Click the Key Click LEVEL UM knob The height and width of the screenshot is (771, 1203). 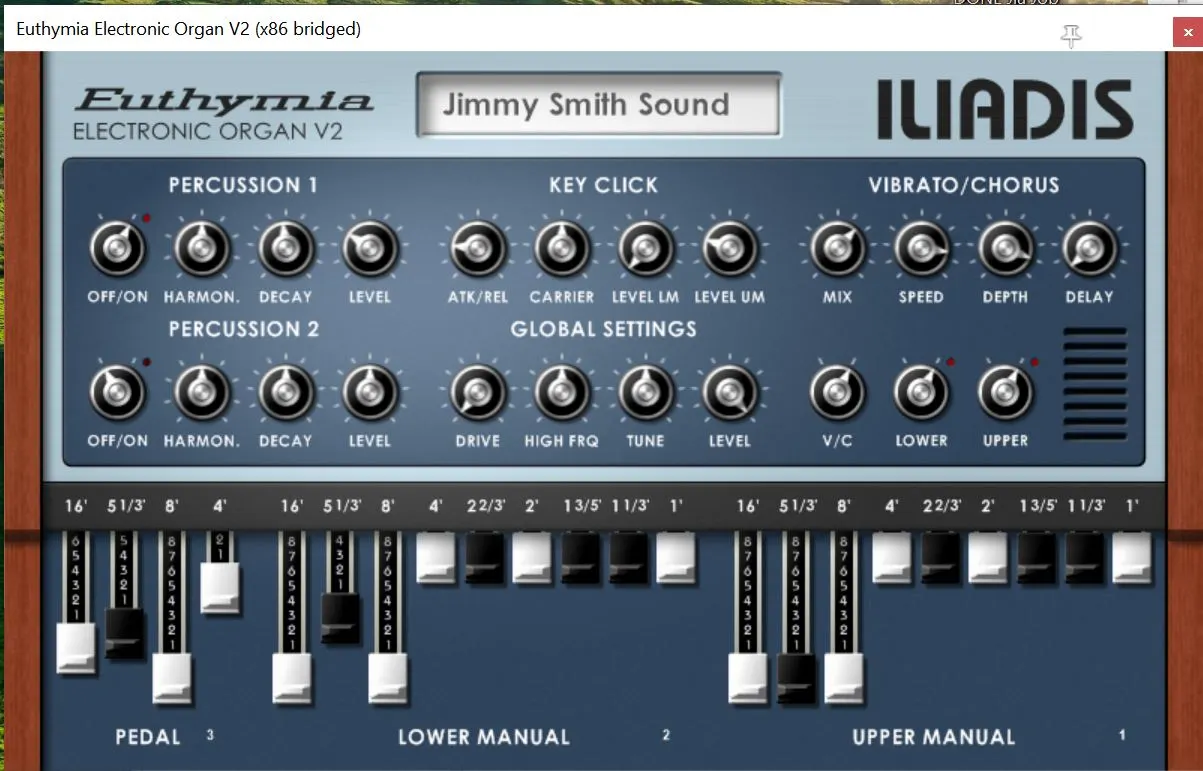(x=729, y=248)
